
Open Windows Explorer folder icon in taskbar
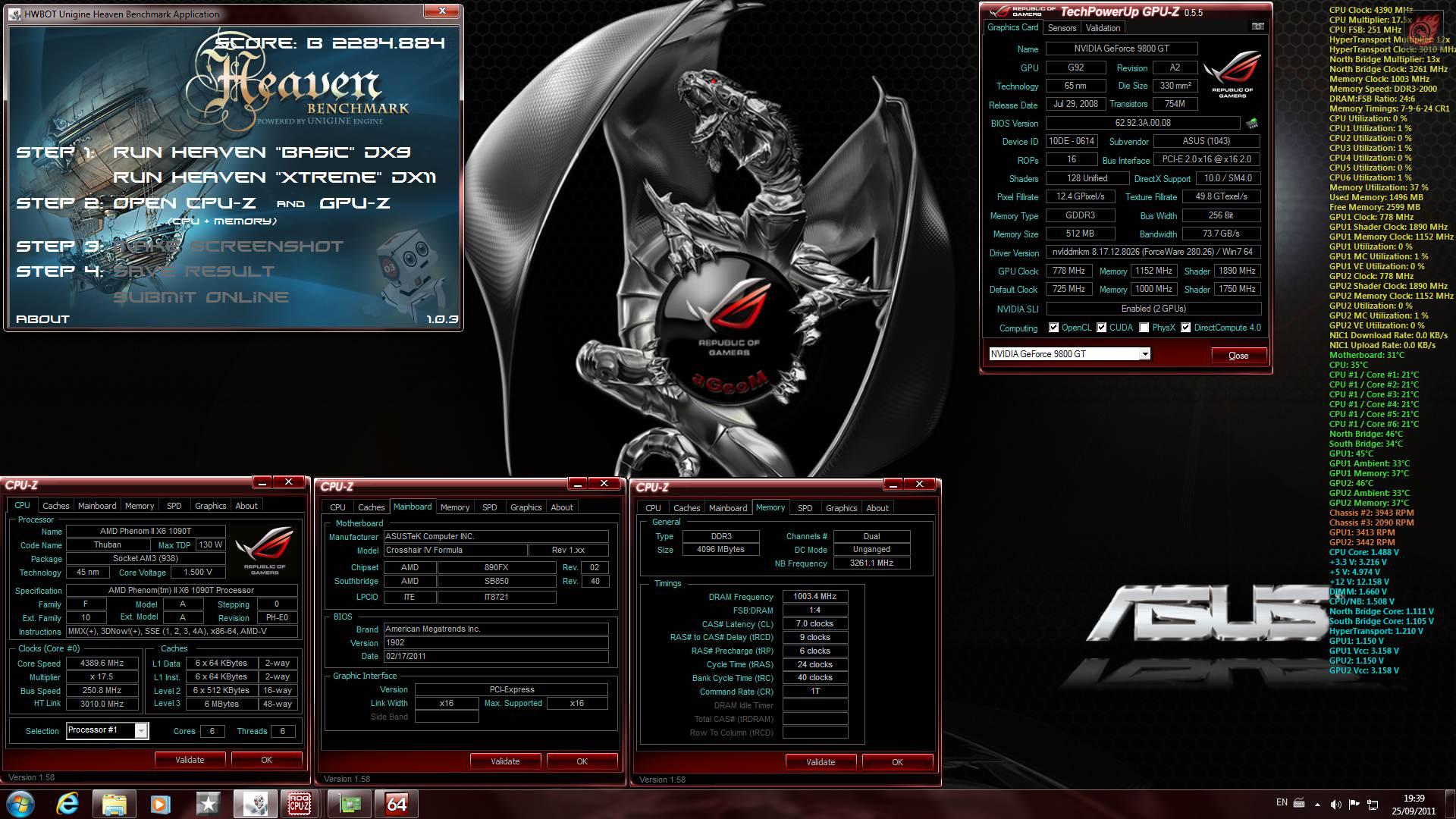pos(115,804)
